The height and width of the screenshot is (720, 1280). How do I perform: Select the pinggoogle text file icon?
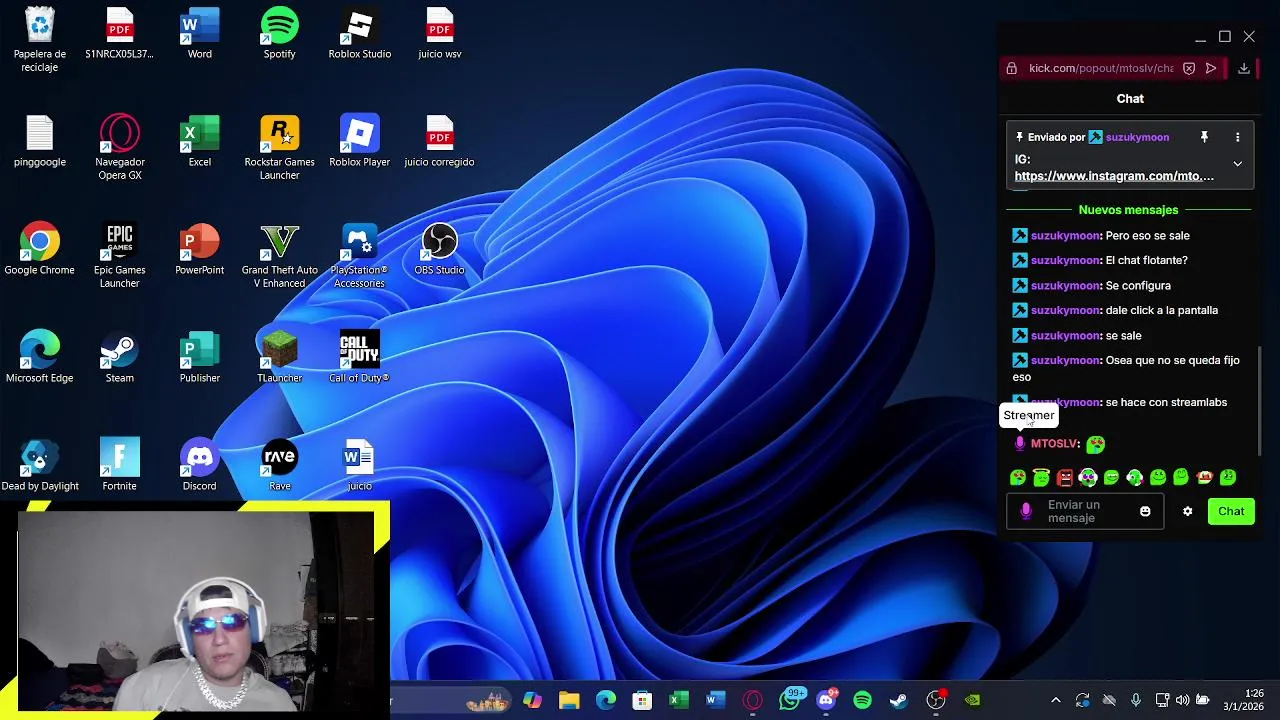coord(40,142)
